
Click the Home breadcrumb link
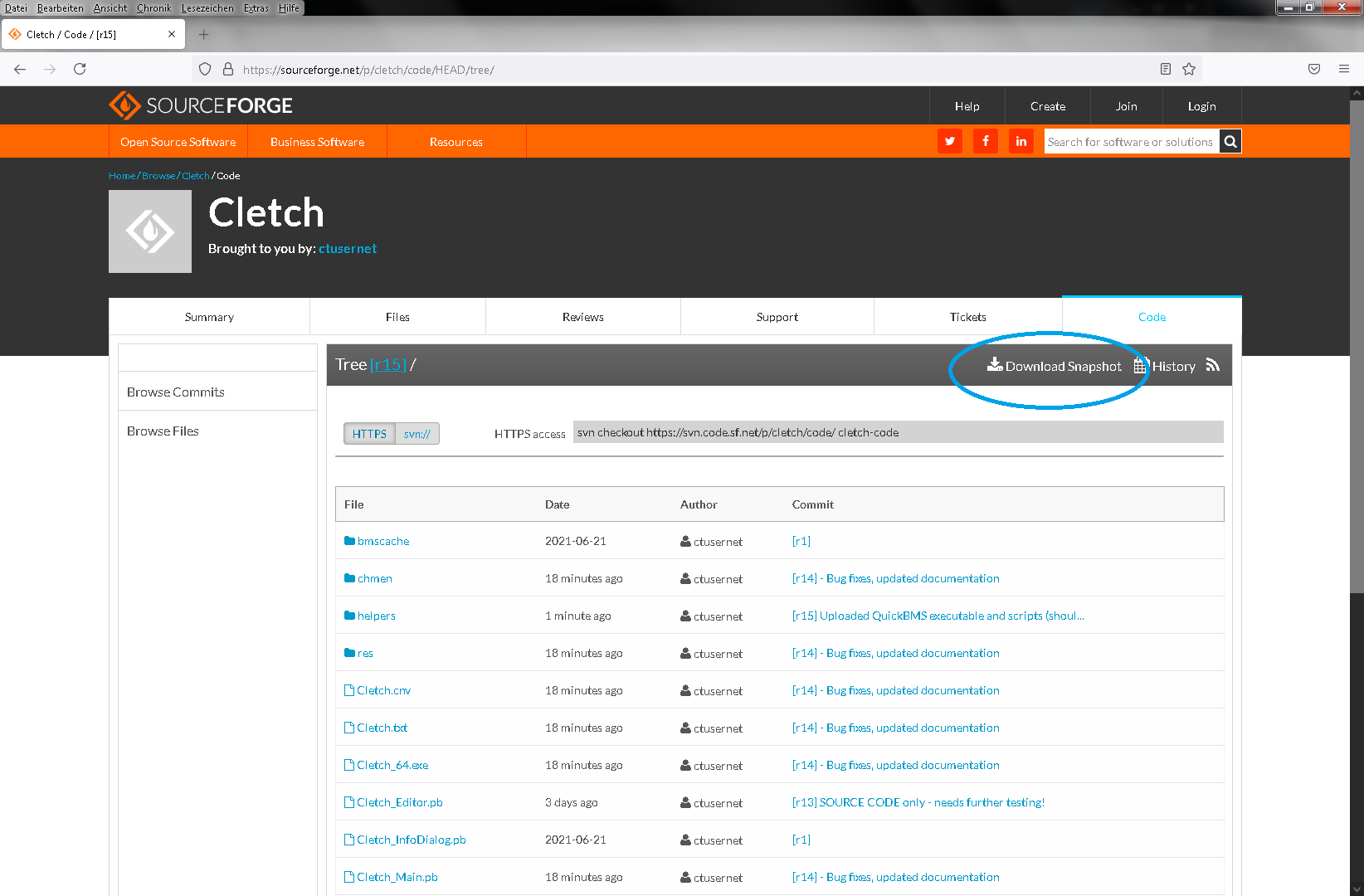pos(122,176)
